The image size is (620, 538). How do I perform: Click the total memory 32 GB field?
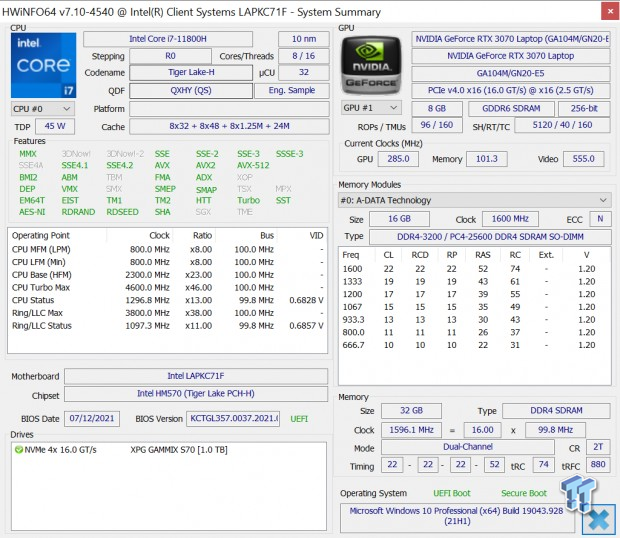coord(411,411)
